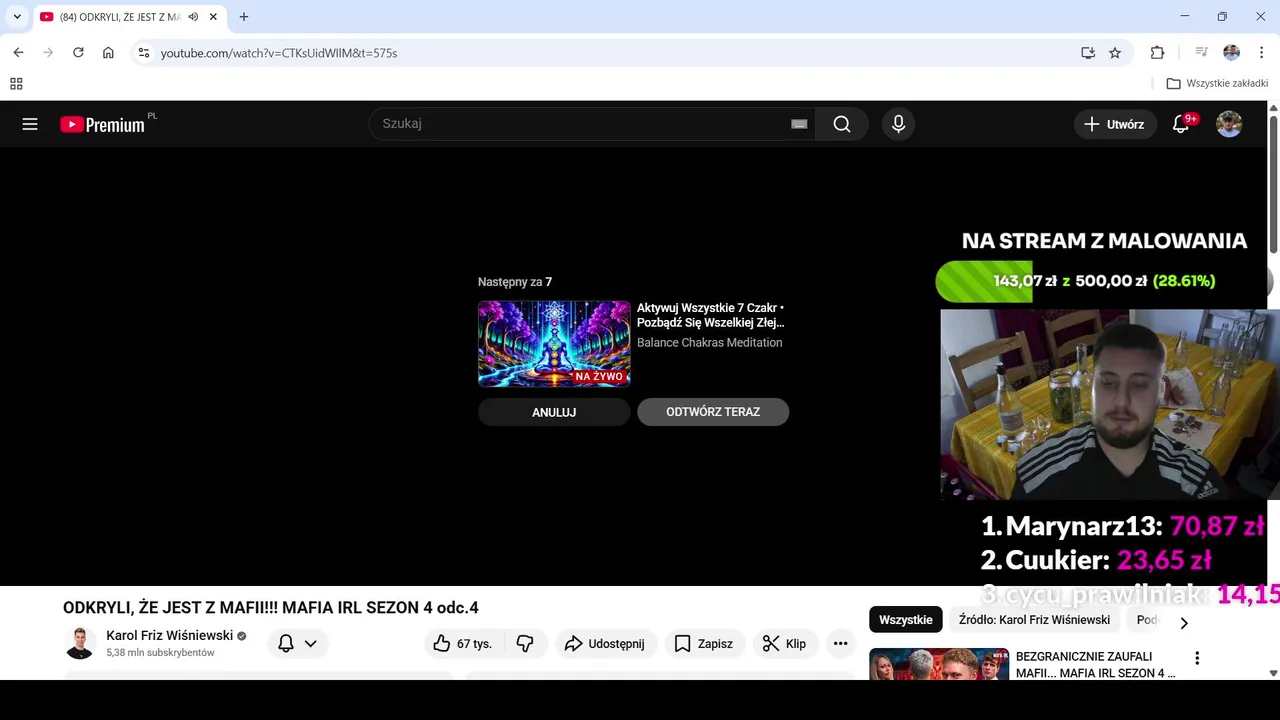
Task: Open the browser home page
Action: pyautogui.click(x=108, y=53)
